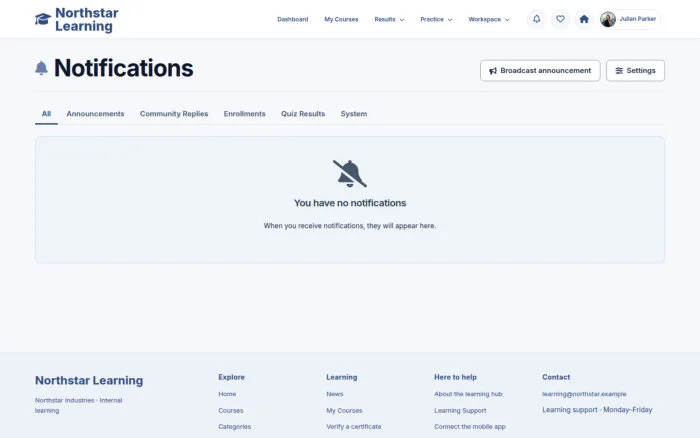
Task: Open My Courses in the top navigation
Action: (x=341, y=20)
